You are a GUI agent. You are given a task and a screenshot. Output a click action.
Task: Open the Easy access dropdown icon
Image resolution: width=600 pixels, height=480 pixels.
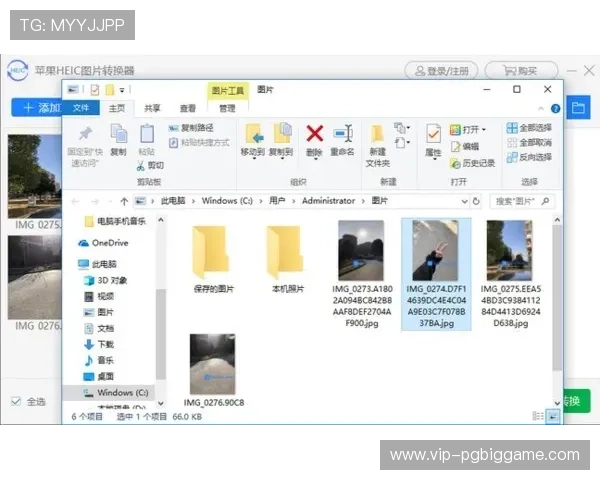coord(402,143)
